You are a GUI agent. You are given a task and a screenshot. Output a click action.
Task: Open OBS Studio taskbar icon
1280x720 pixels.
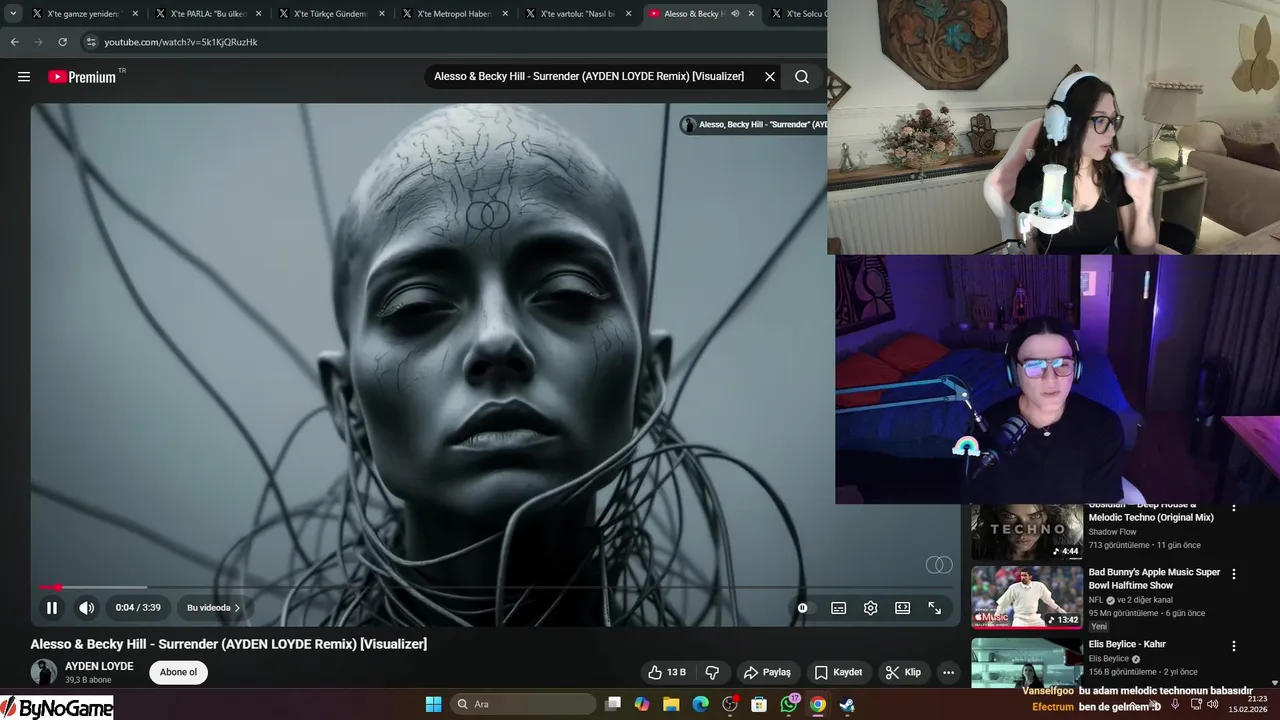pyautogui.click(x=730, y=704)
